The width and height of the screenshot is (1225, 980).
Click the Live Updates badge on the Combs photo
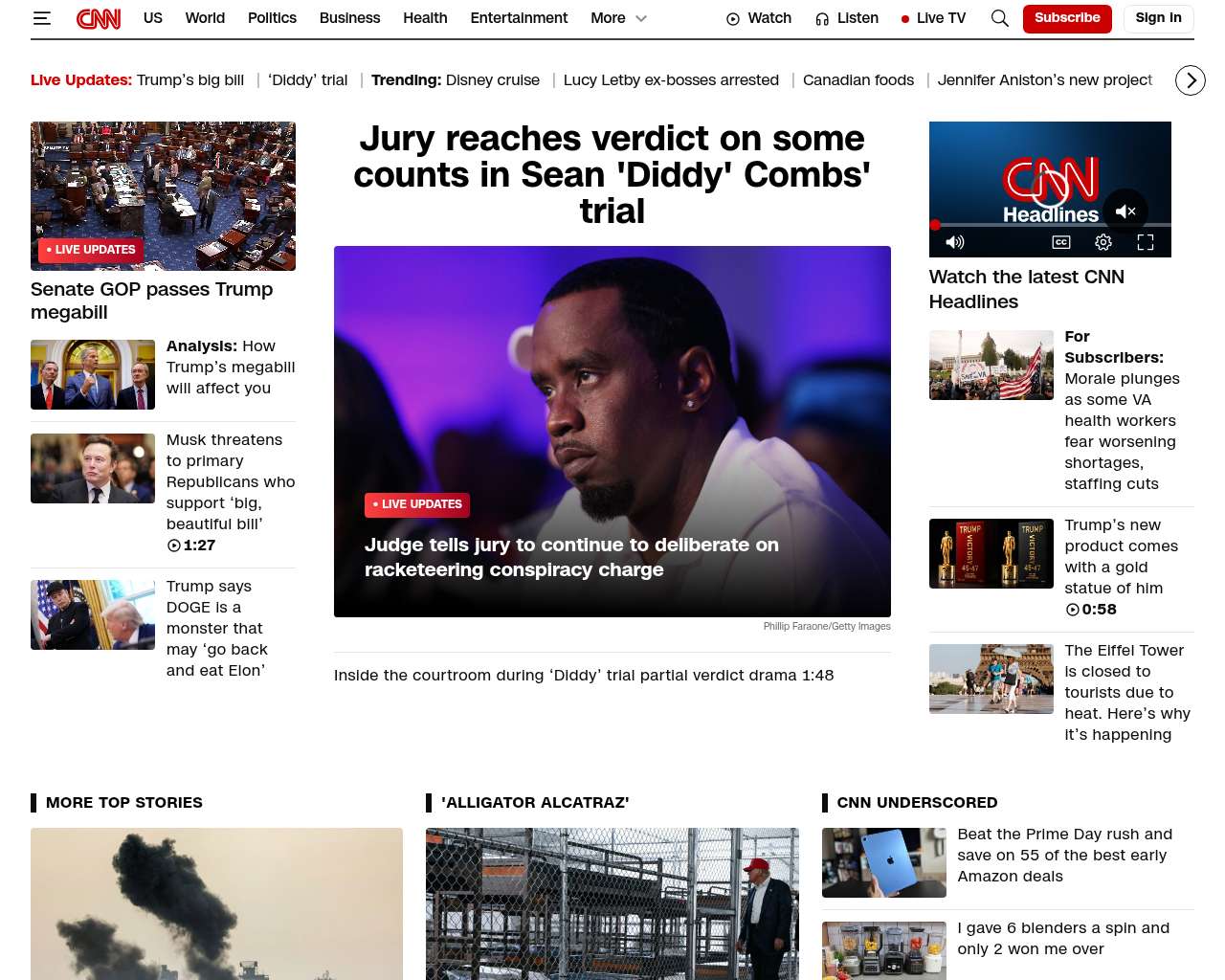(417, 504)
